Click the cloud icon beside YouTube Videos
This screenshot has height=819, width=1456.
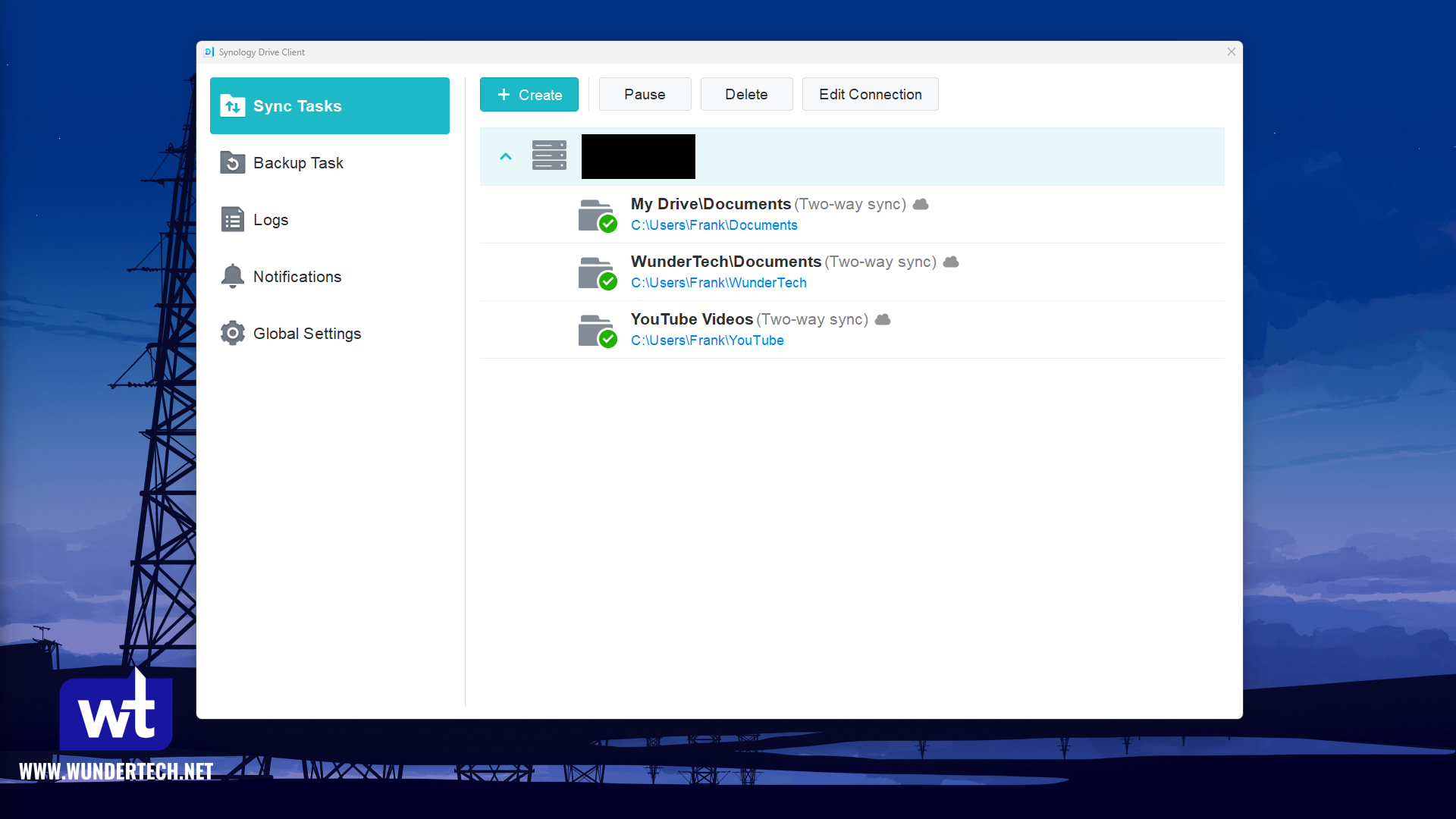click(x=883, y=319)
